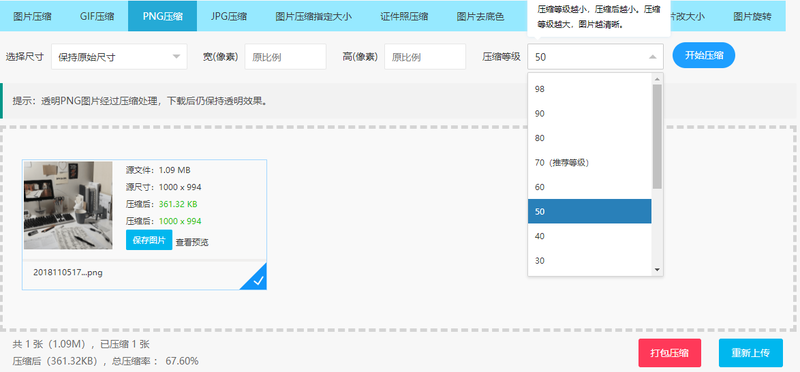The image size is (800, 372).
Task: Click dropdown list scrollbar down arrow
Action: tap(657, 269)
